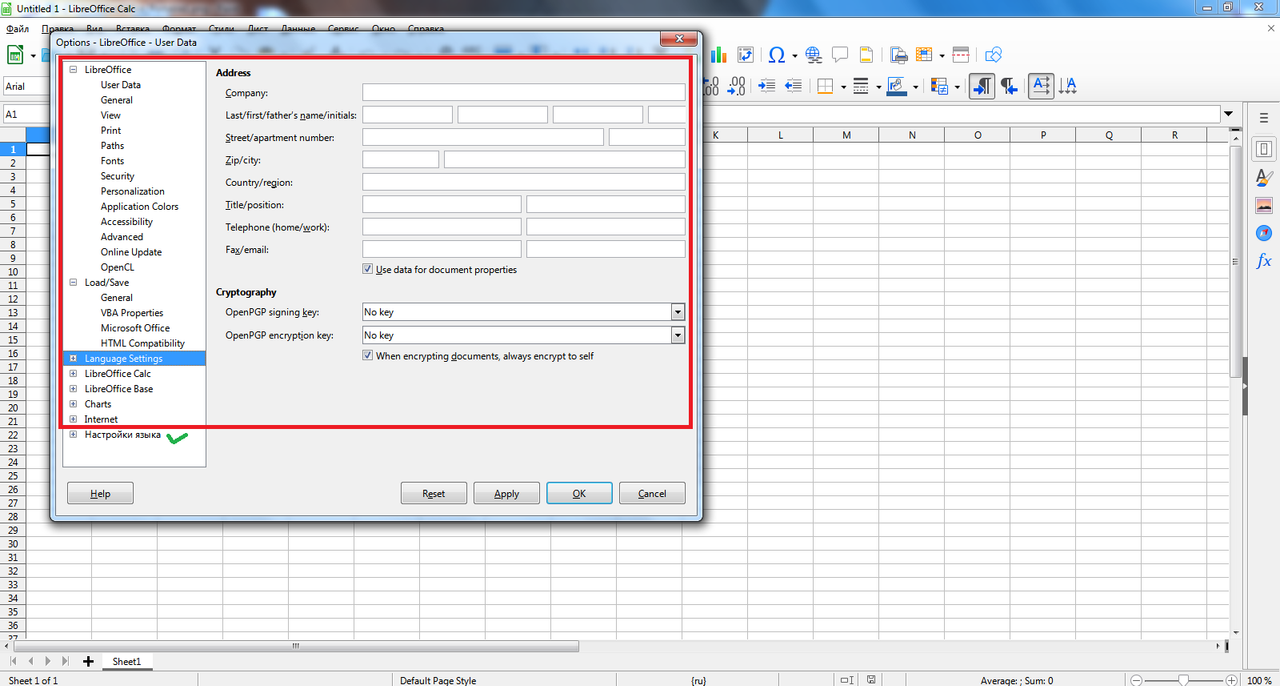The width and height of the screenshot is (1280, 686).
Task: Add a new sheet with plus icon
Action: [x=88, y=661]
